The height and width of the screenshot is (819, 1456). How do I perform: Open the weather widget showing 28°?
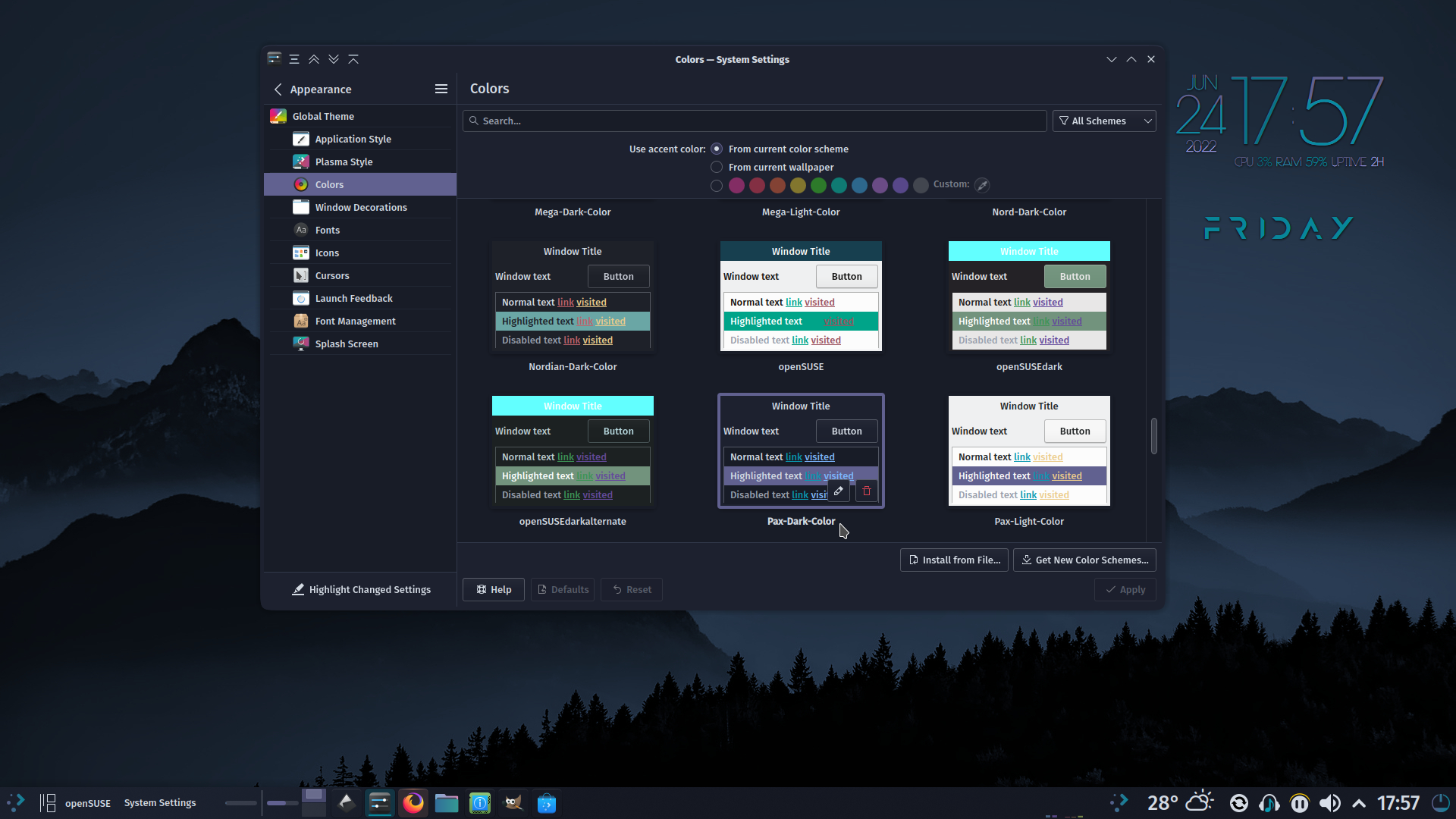[x=1180, y=802]
